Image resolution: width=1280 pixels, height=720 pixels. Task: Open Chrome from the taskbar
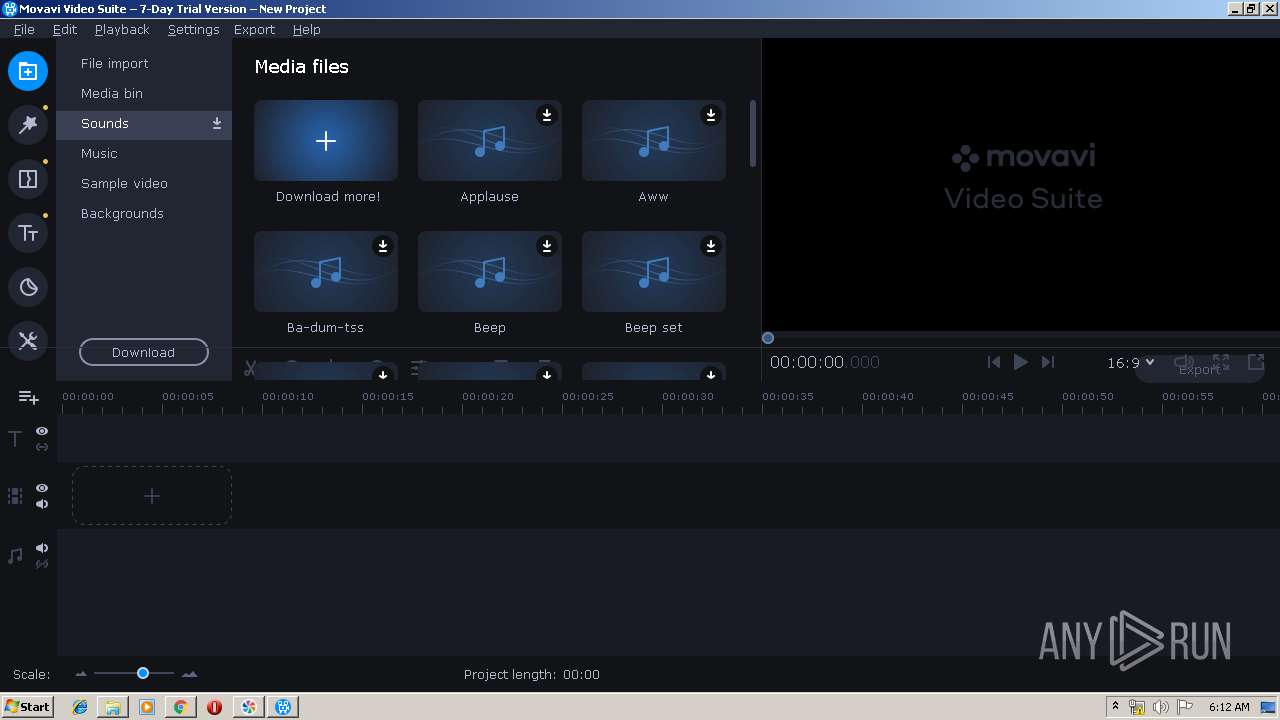tap(180, 707)
